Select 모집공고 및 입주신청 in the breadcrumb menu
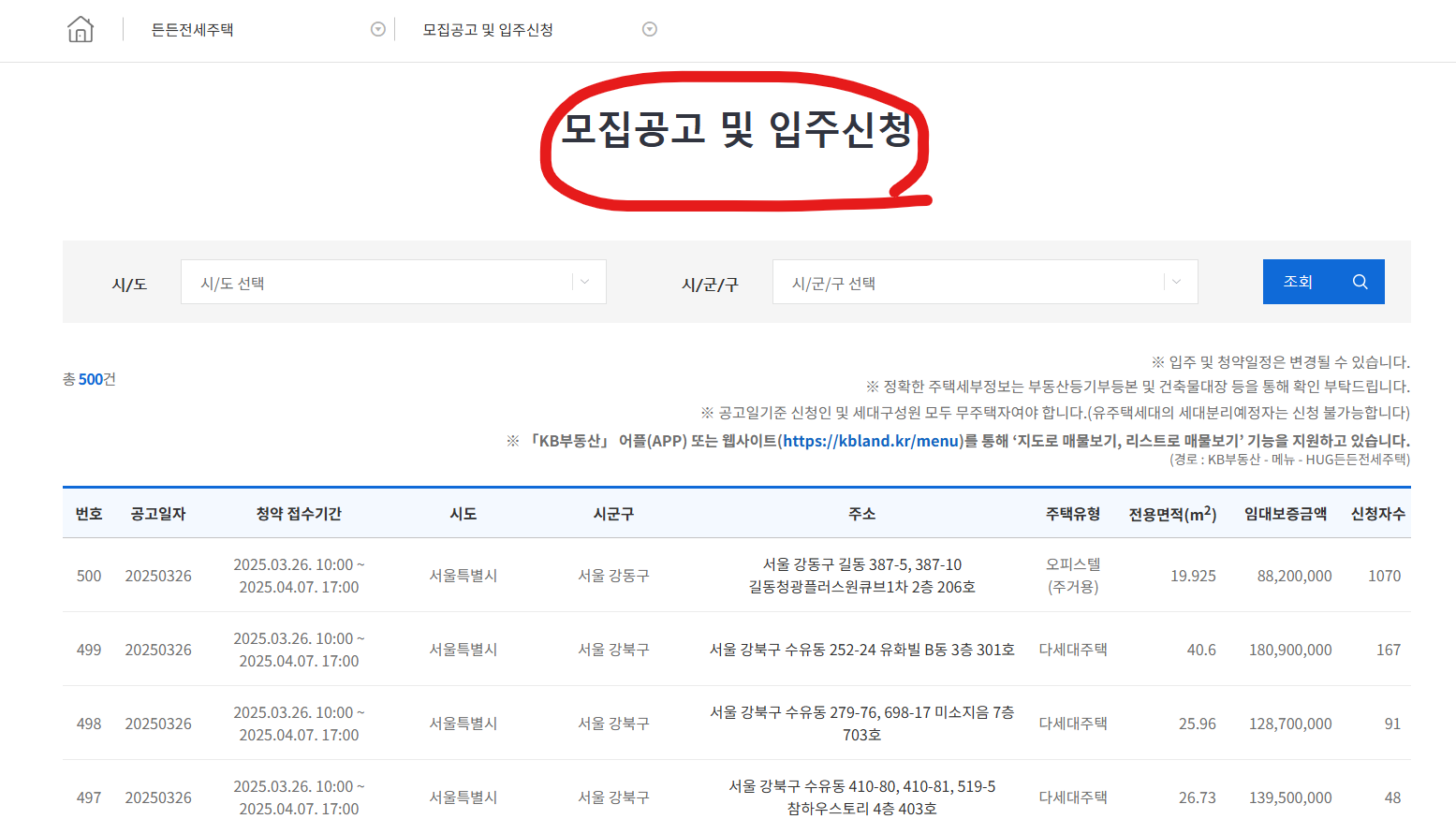1456x819 pixels. pyautogui.click(x=488, y=28)
